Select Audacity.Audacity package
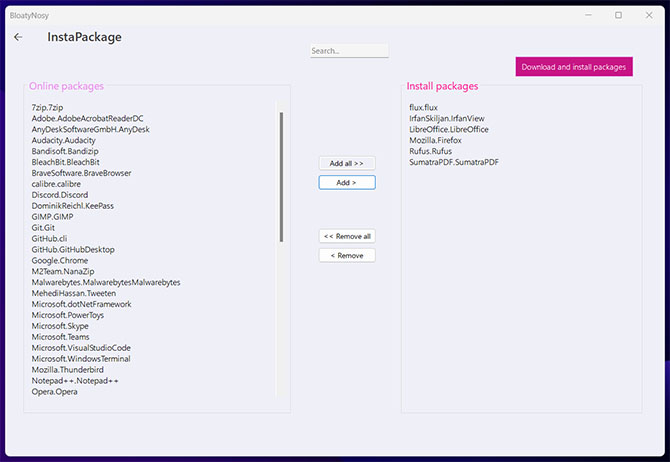670x462 pixels. (64, 140)
